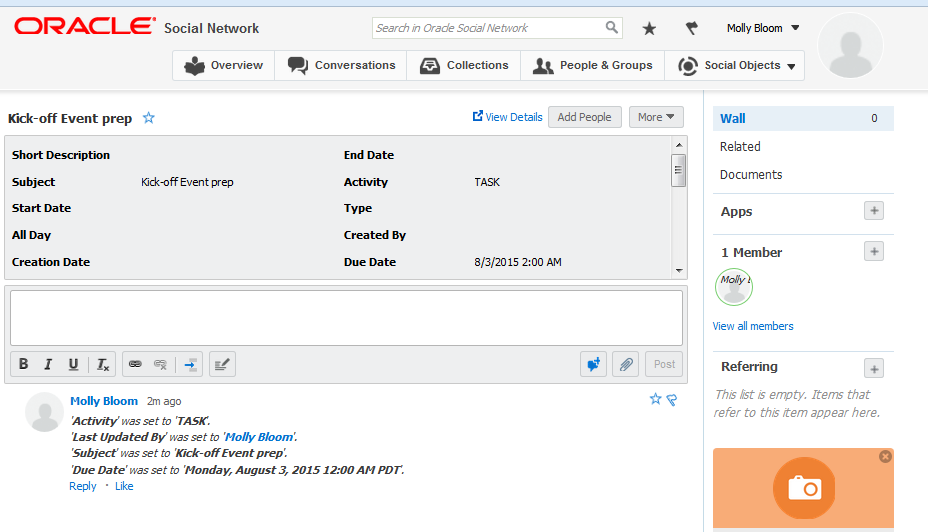
Task: Add an app with Apps plus
Action: (874, 211)
